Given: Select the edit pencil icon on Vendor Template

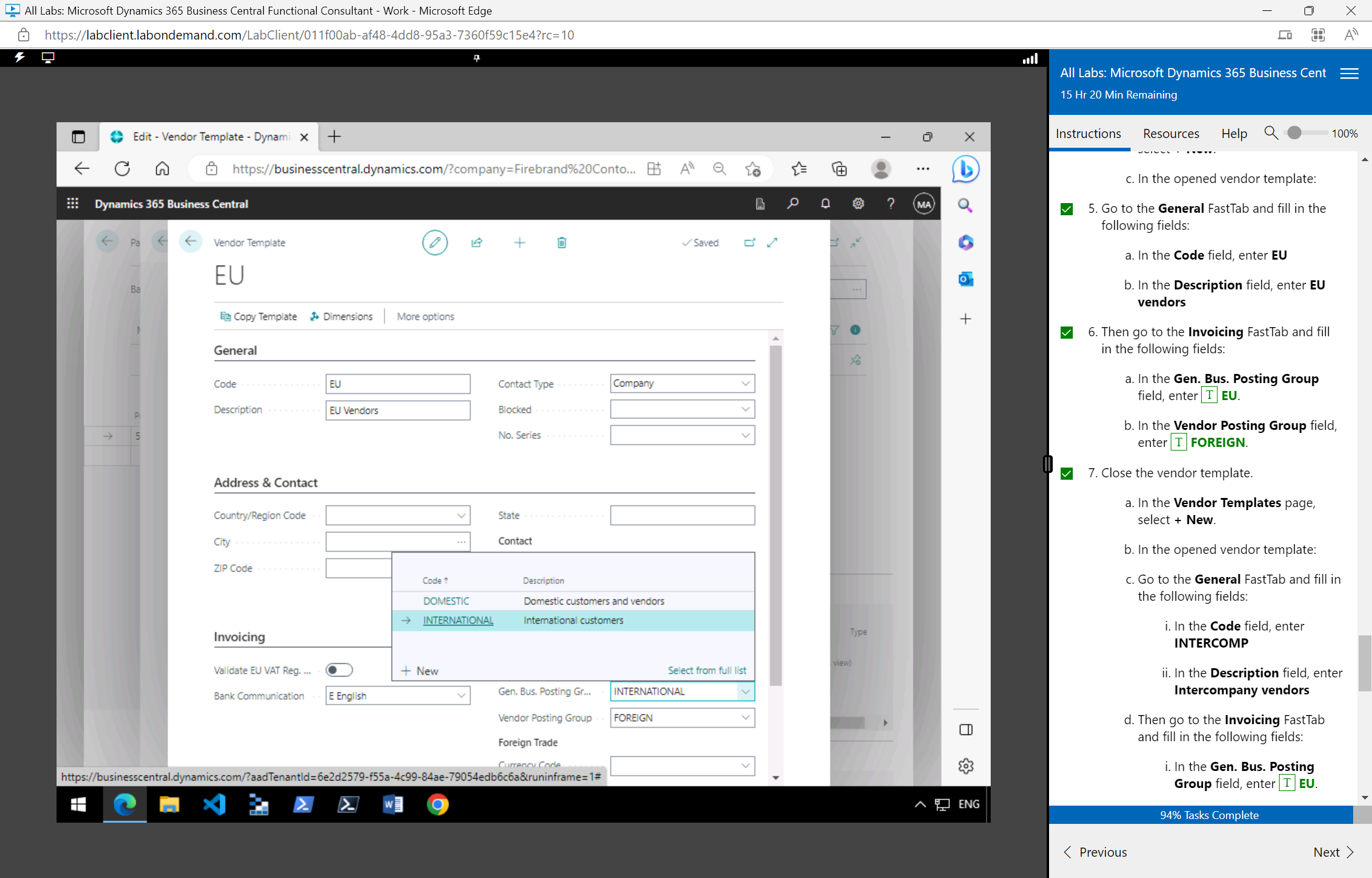Looking at the screenshot, I should pos(434,242).
